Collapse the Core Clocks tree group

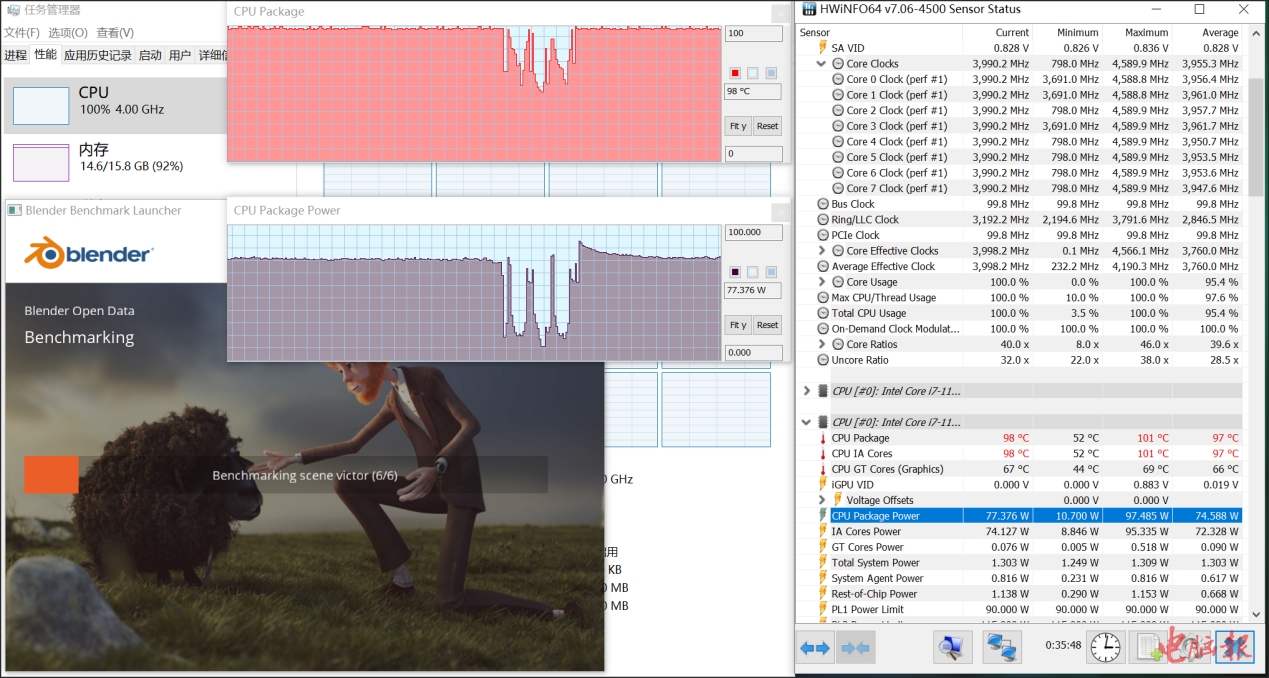[822, 64]
